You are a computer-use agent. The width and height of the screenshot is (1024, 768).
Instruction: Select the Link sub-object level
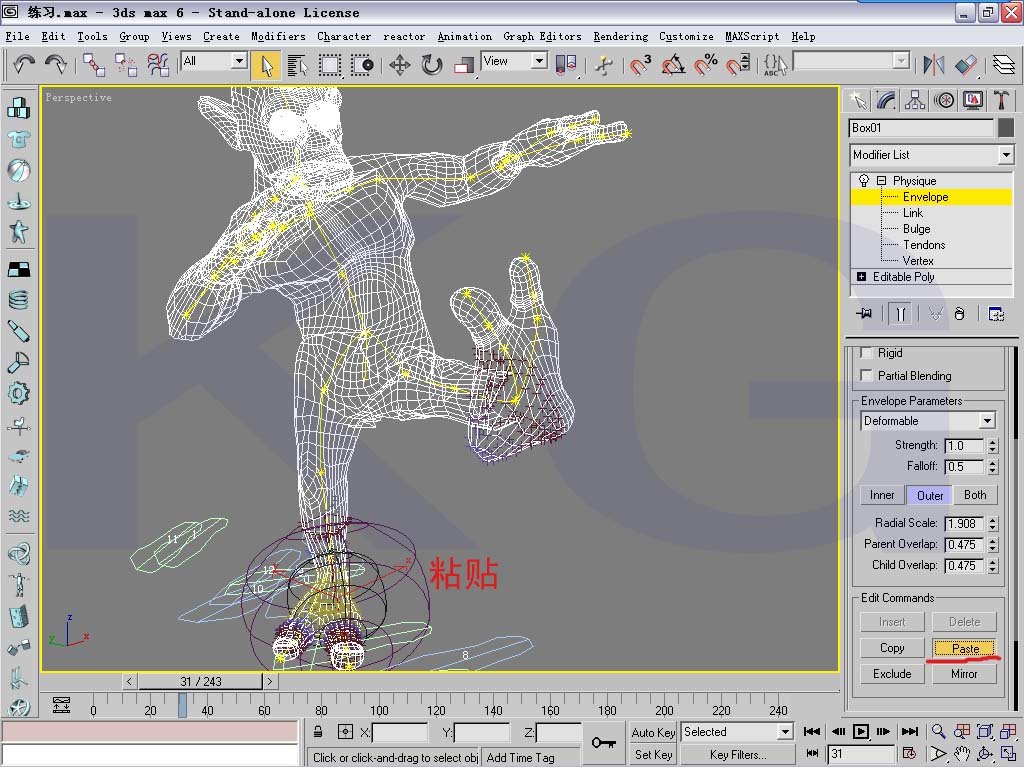click(912, 213)
